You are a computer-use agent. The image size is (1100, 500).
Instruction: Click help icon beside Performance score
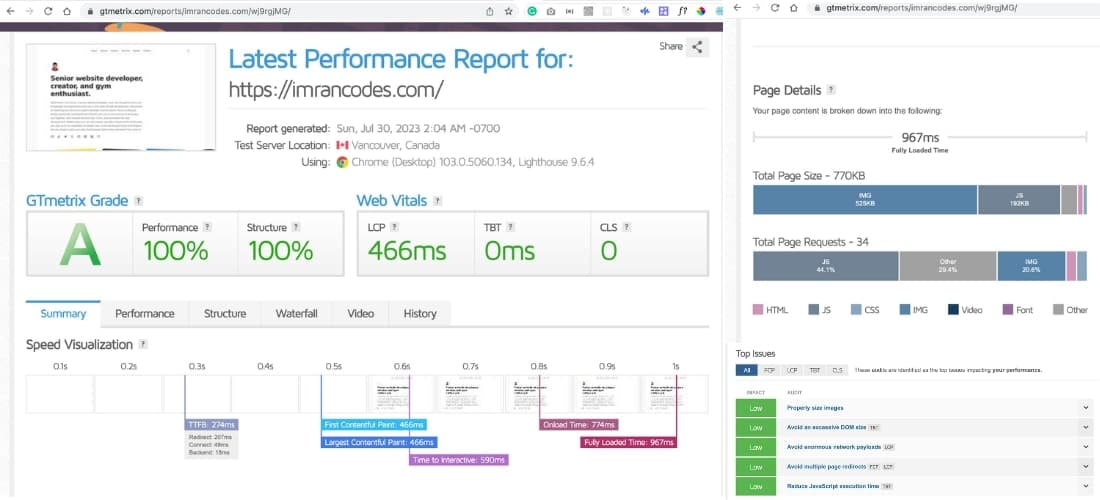[x=207, y=227]
